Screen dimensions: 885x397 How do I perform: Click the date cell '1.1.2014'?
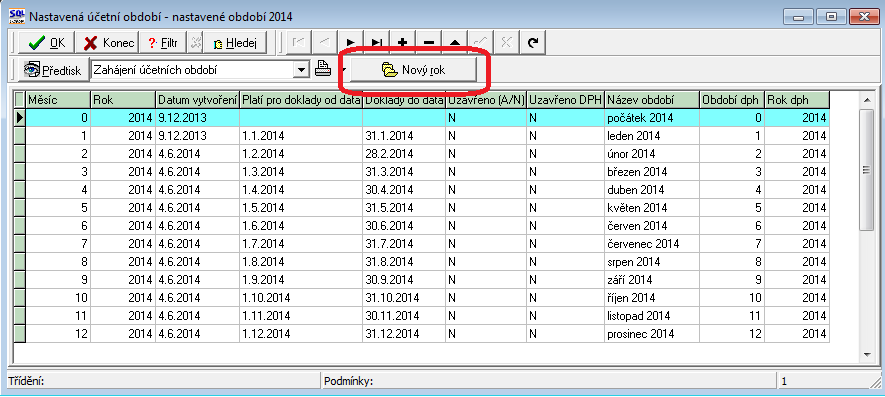click(x=301, y=136)
